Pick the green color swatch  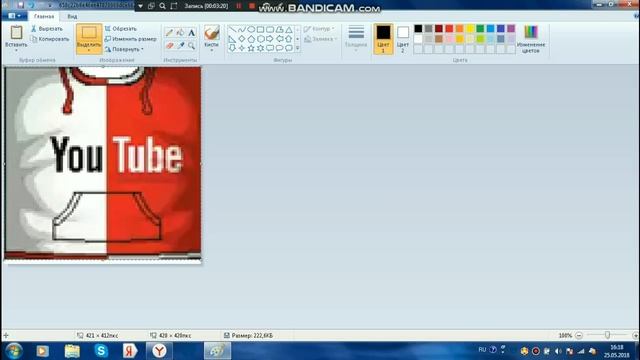click(x=480, y=28)
